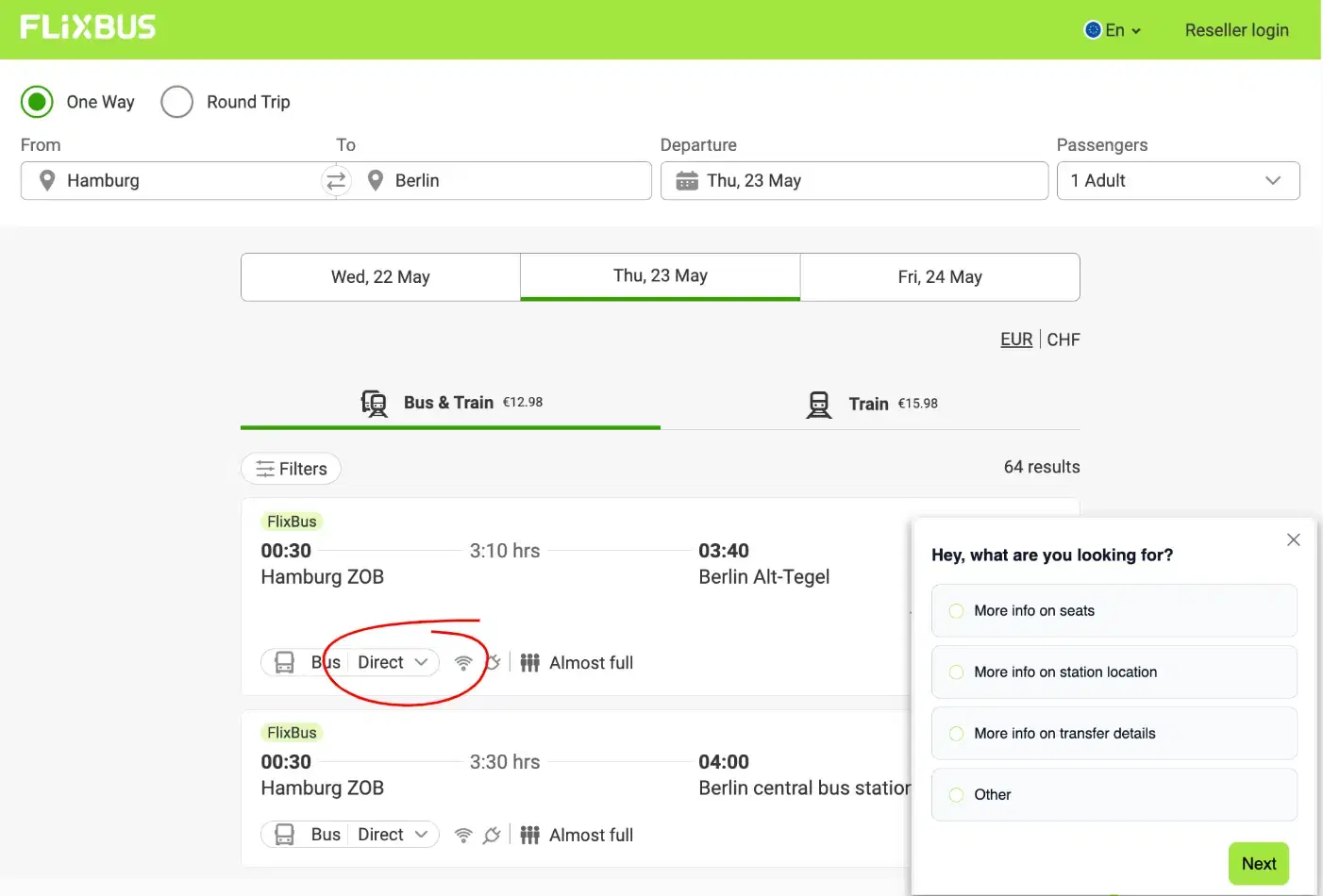Click the From field with Hamburg
Image resolution: width=1323 pixels, height=896 pixels.
click(x=179, y=180)
